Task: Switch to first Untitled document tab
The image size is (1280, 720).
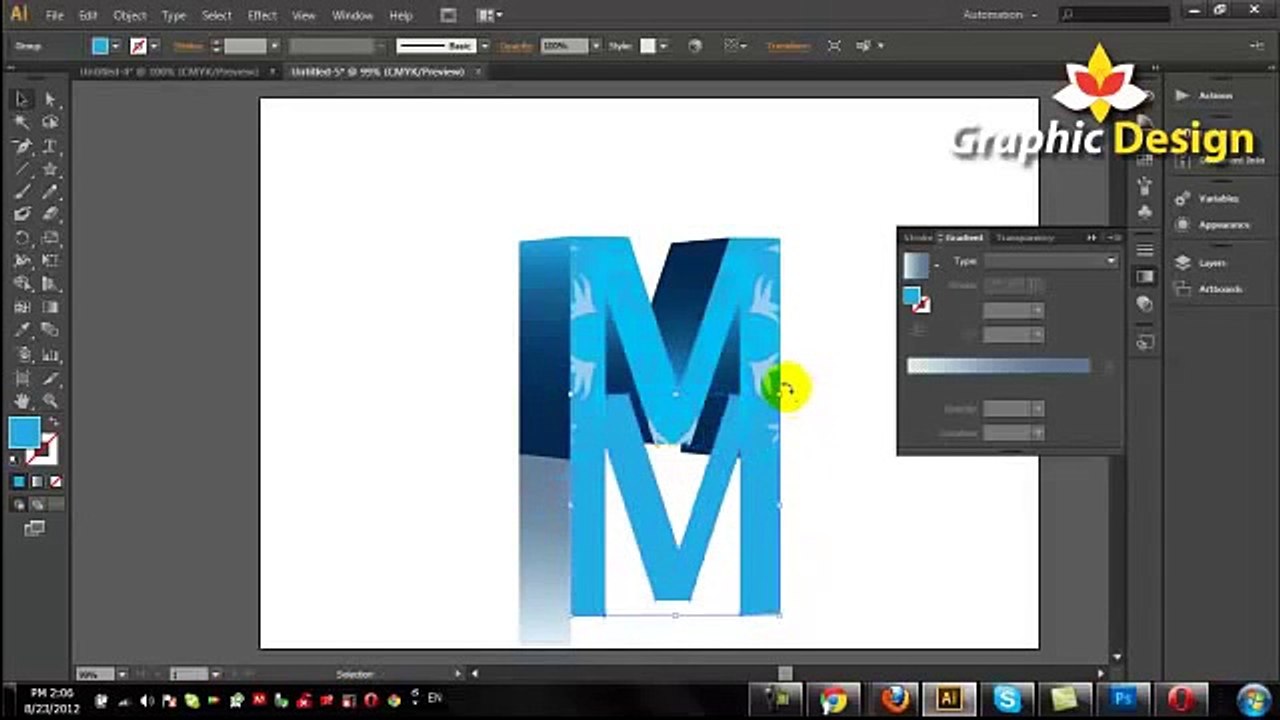Action: coord(168,72)
